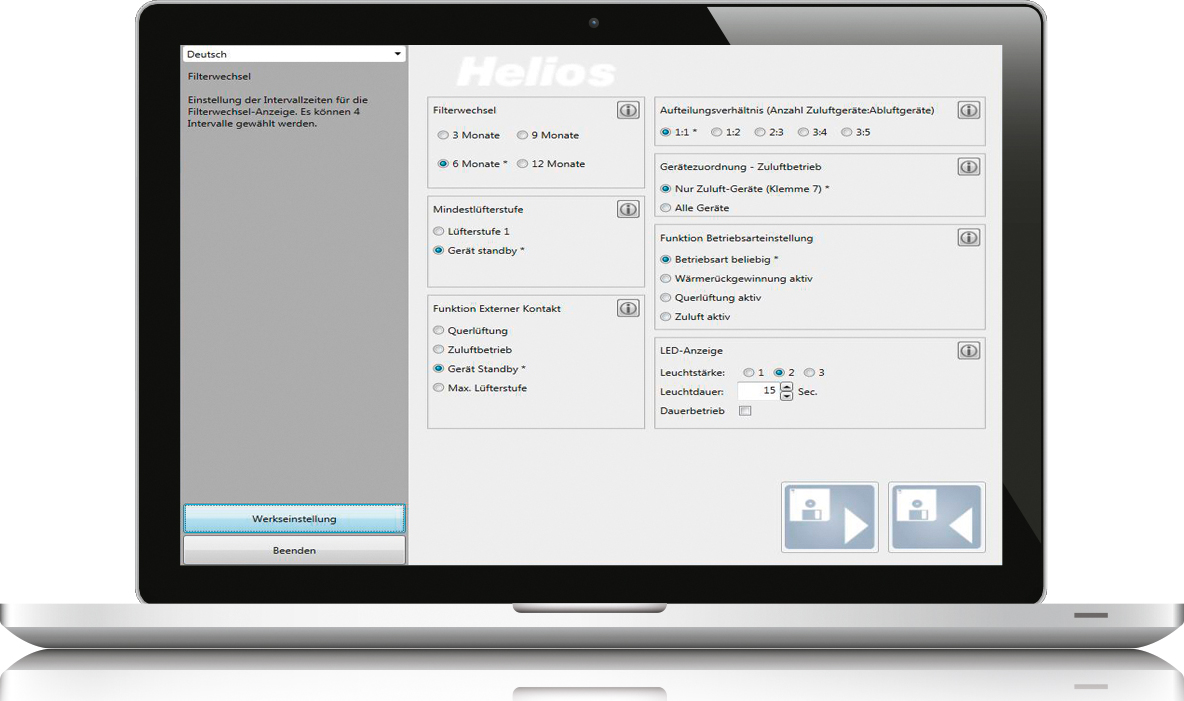Click the Beenden button
The image size is (1184, 701).
[293, 549]
